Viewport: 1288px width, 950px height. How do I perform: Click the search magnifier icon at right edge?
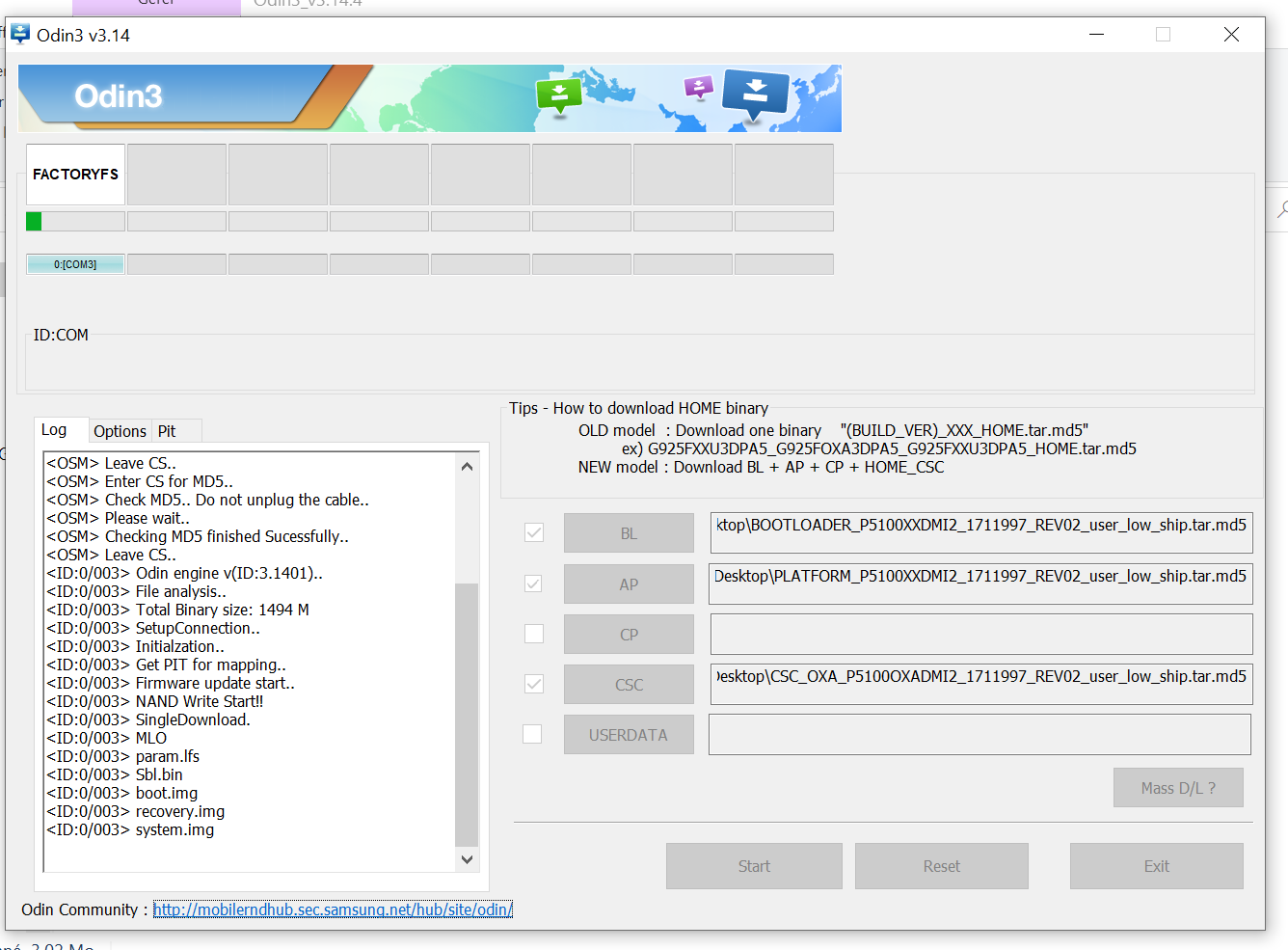tap(1281, 209)
